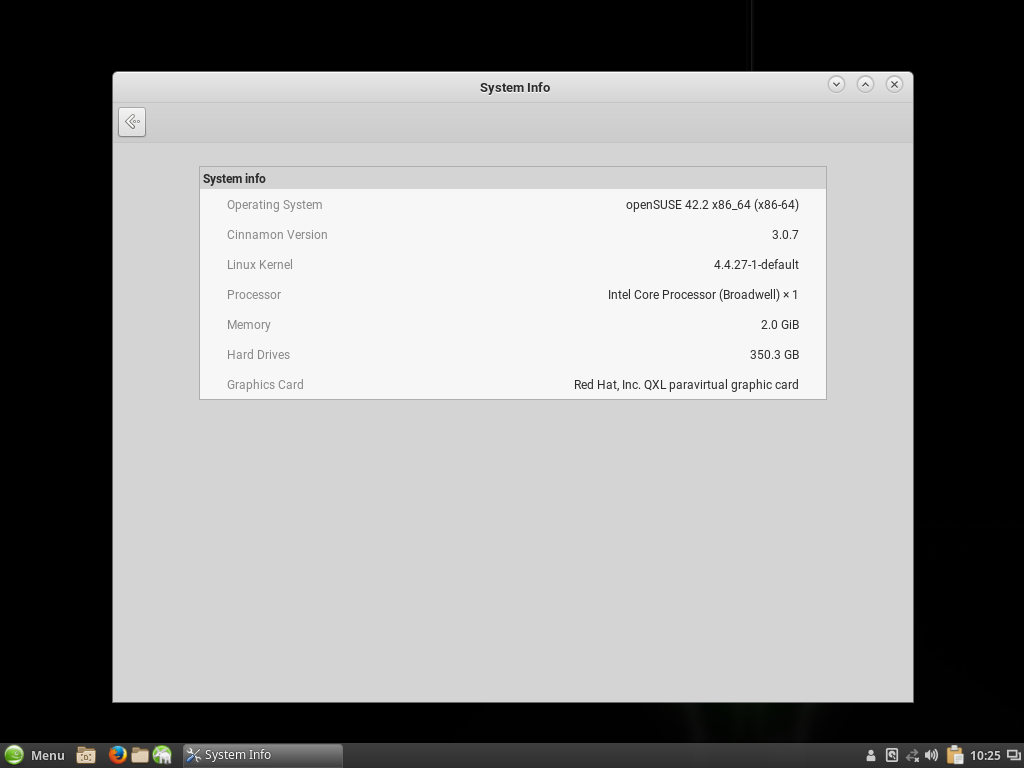Open the volume control speaker icon
The image size is (1024, 768).
pyautogui.click(x=932, y=755)
